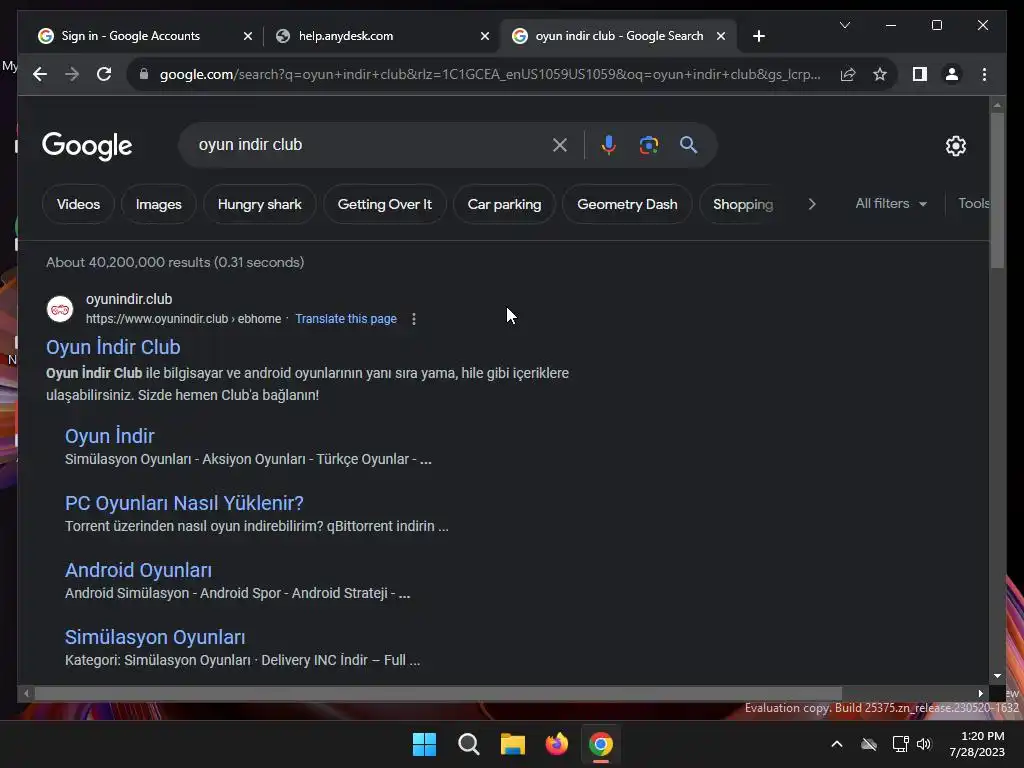The width and height of the screenshot is (1024, 768).
Task: Open the Windows Start menu
Action: click(x=424, y=744)
